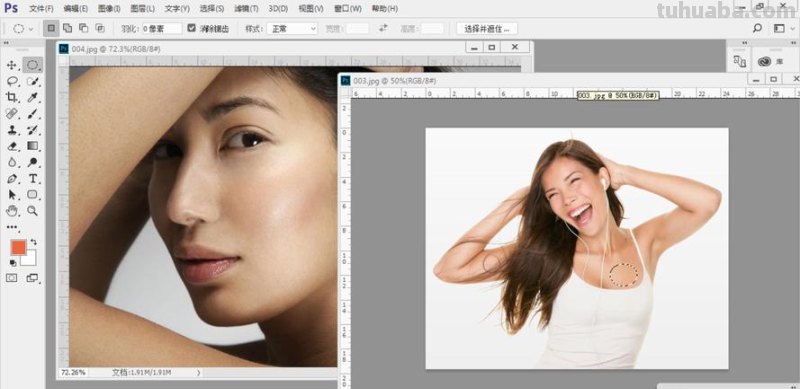Select the Brush tool
The width and height of the screenshot is (800, 389).
pos(33,113)
